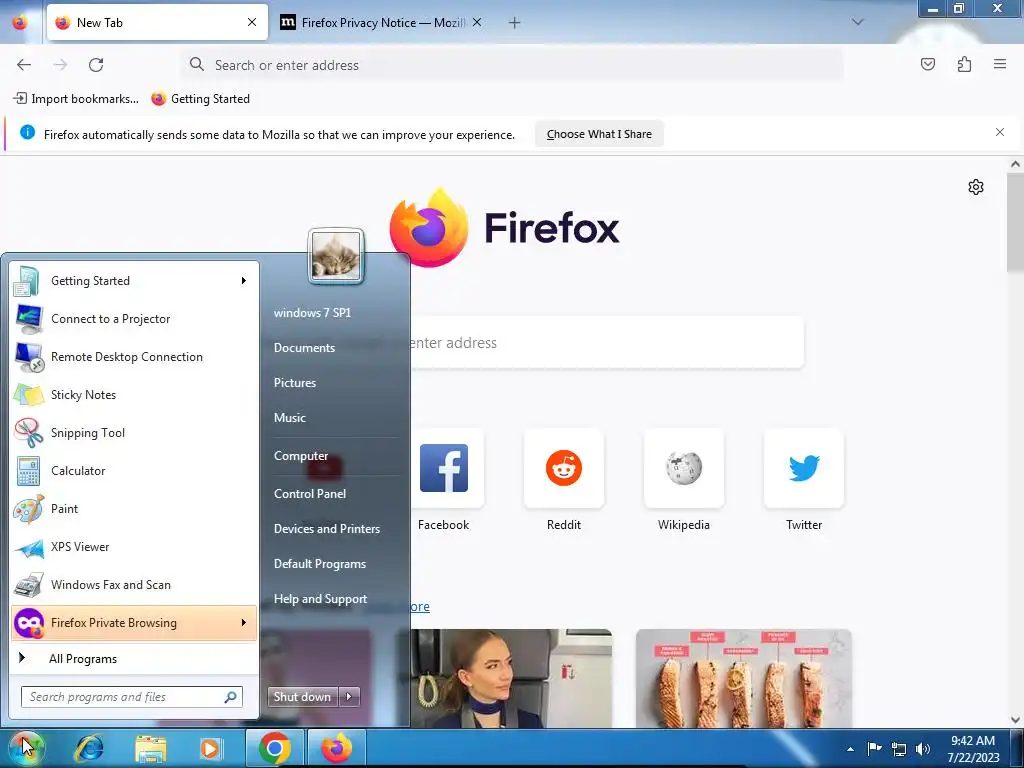Show hidden tray icons arrow
This screenshot has height=768, width=1024.
(x=850, y=749)
